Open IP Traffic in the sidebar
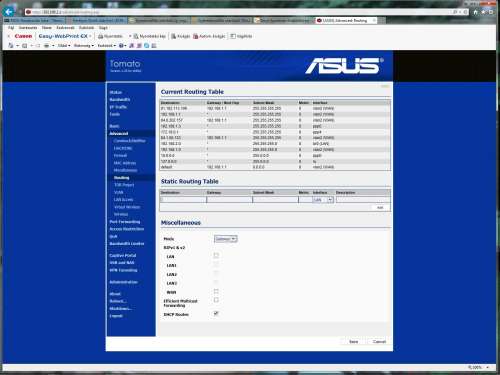Screen dimensions: 500x375 [118, 107]
